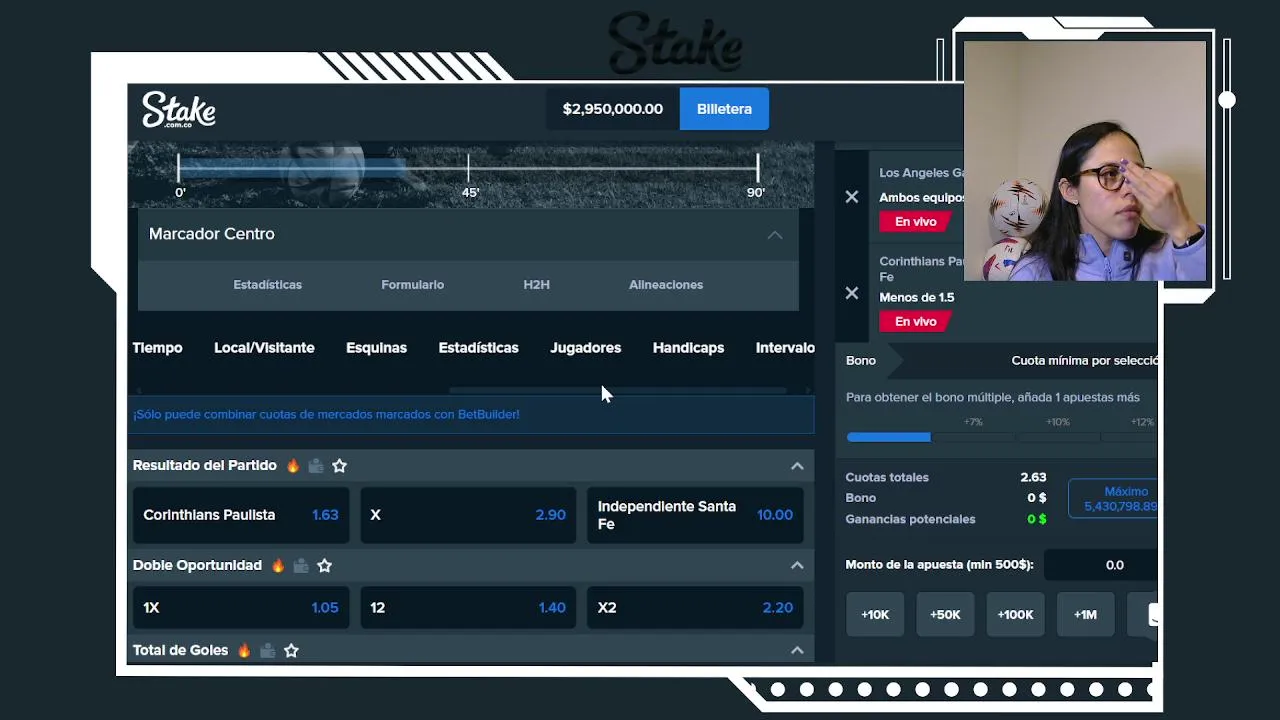Open the Billetera wallet button

[724, 109]
